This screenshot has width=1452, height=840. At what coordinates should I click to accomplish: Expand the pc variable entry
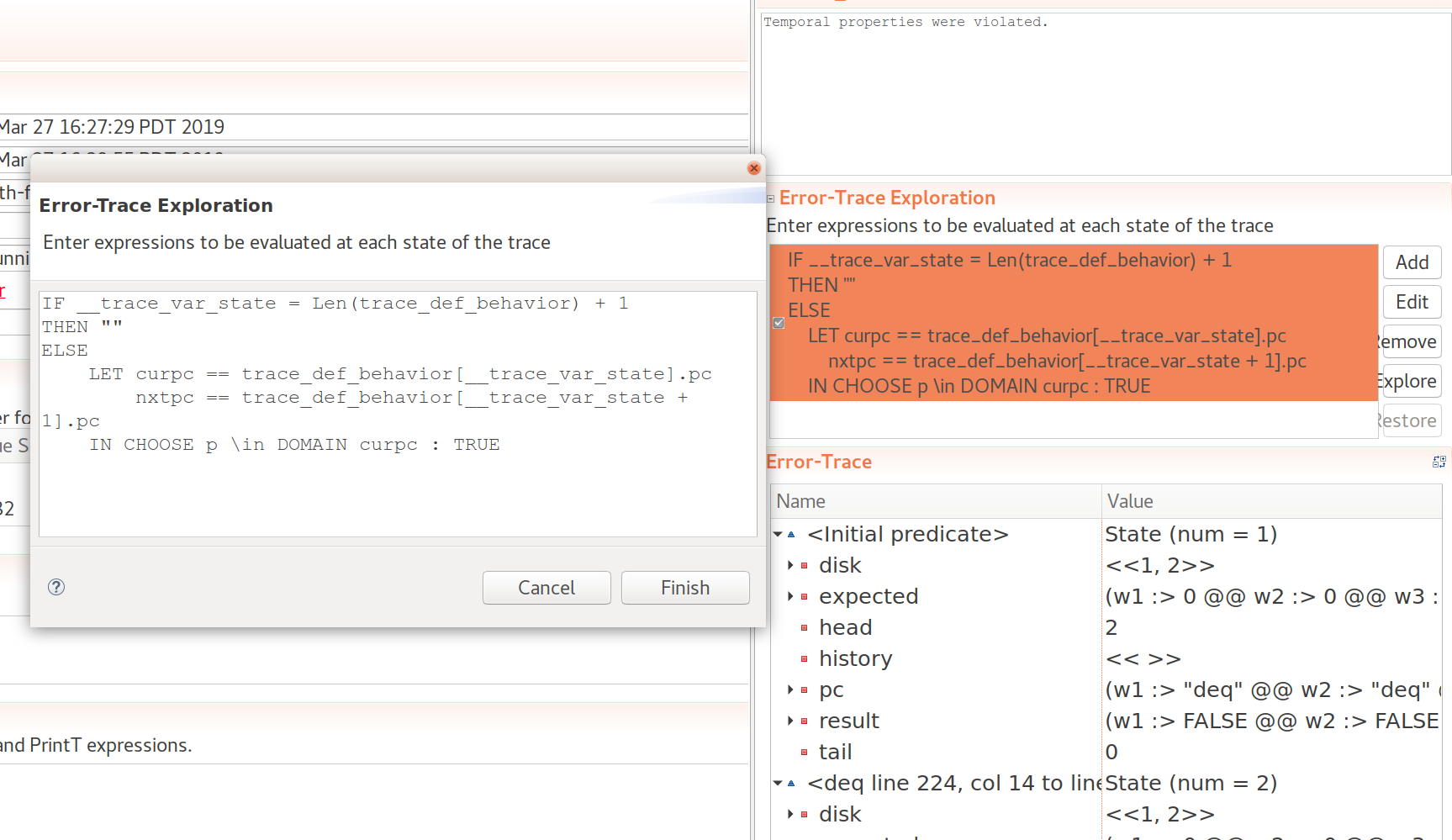[790, 689]
